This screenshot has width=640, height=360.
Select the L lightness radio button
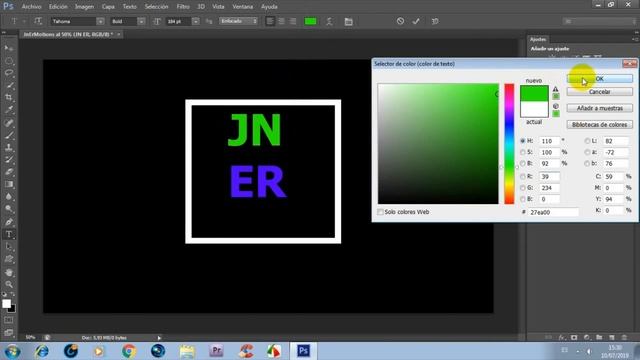tap(587, 141)
